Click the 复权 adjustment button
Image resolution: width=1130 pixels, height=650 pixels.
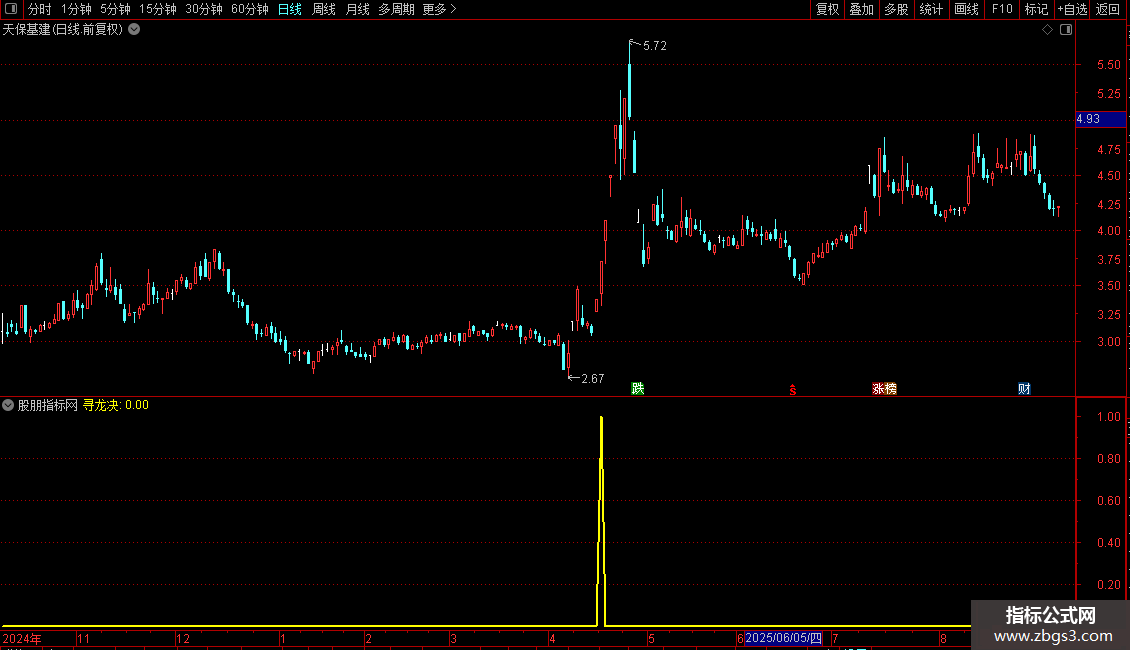pos(827,9)
